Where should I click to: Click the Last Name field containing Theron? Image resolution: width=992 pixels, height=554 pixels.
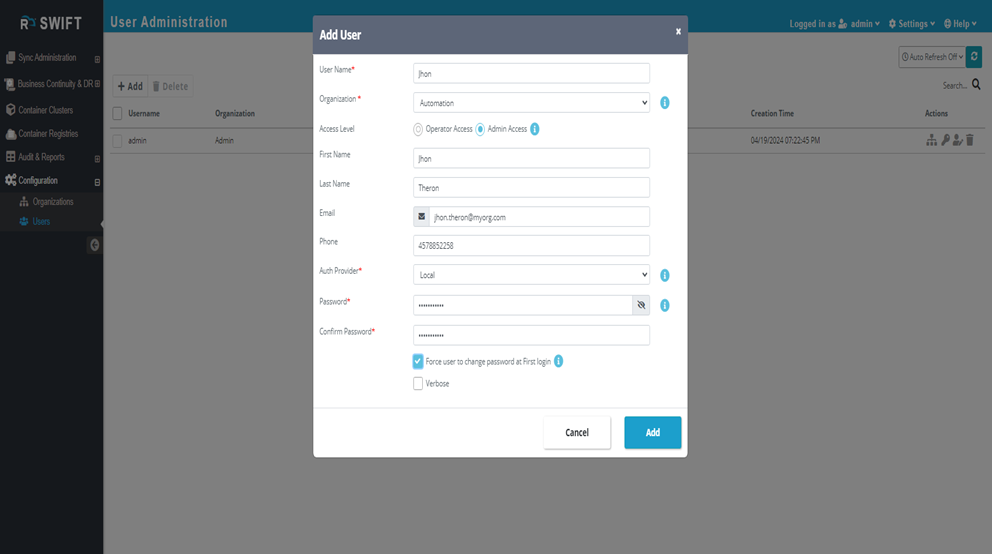(531, 187)
